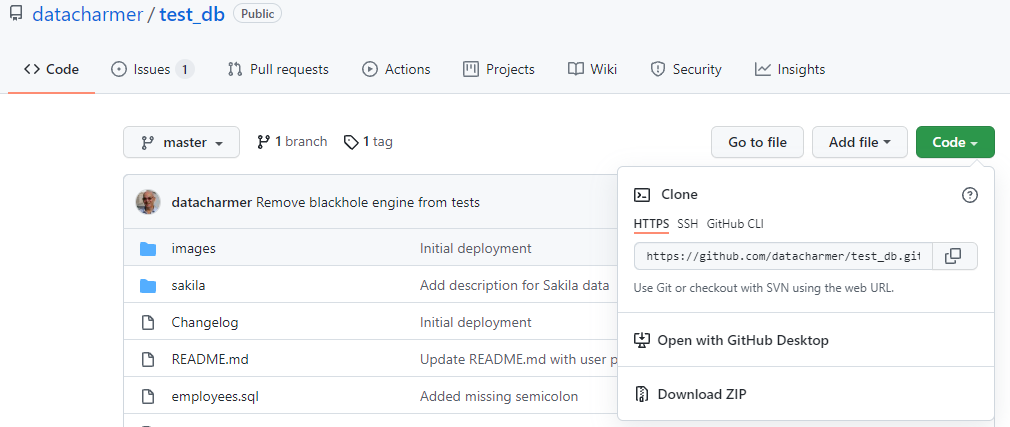Open the master branch dropdown

coord(181,142)
